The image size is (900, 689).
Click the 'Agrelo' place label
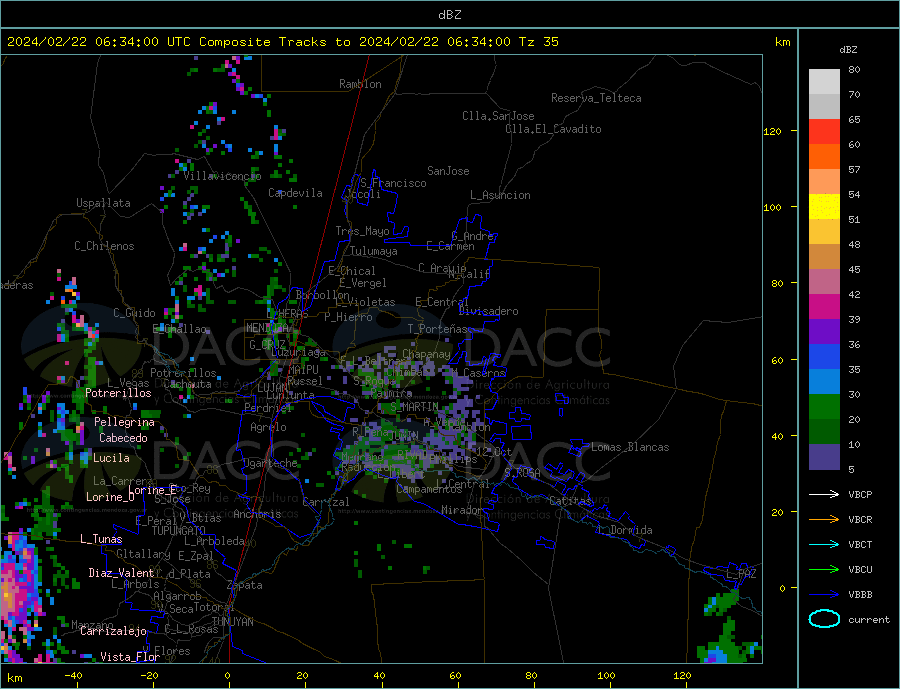268,427
